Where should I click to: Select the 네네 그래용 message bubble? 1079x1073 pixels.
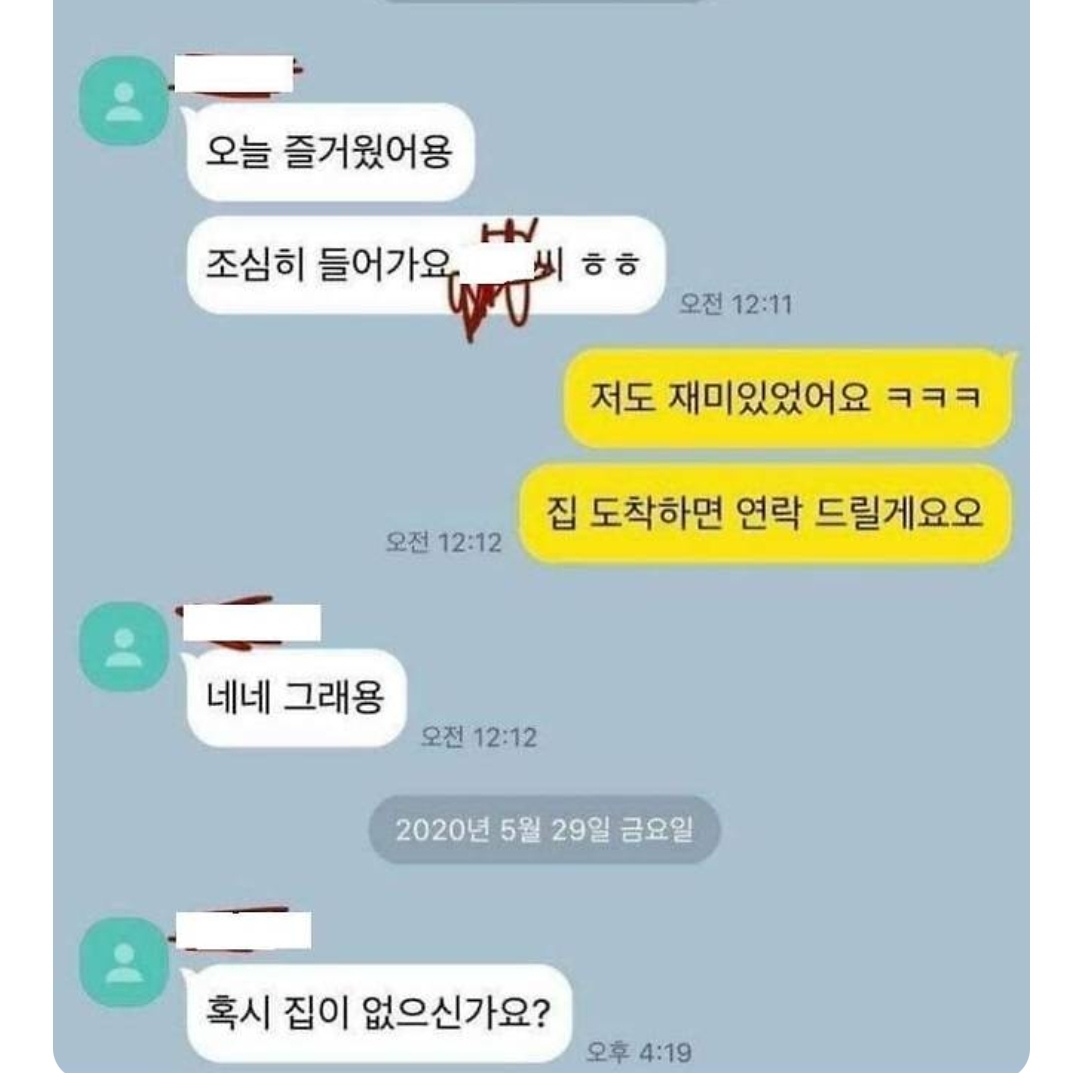[296, 698]
